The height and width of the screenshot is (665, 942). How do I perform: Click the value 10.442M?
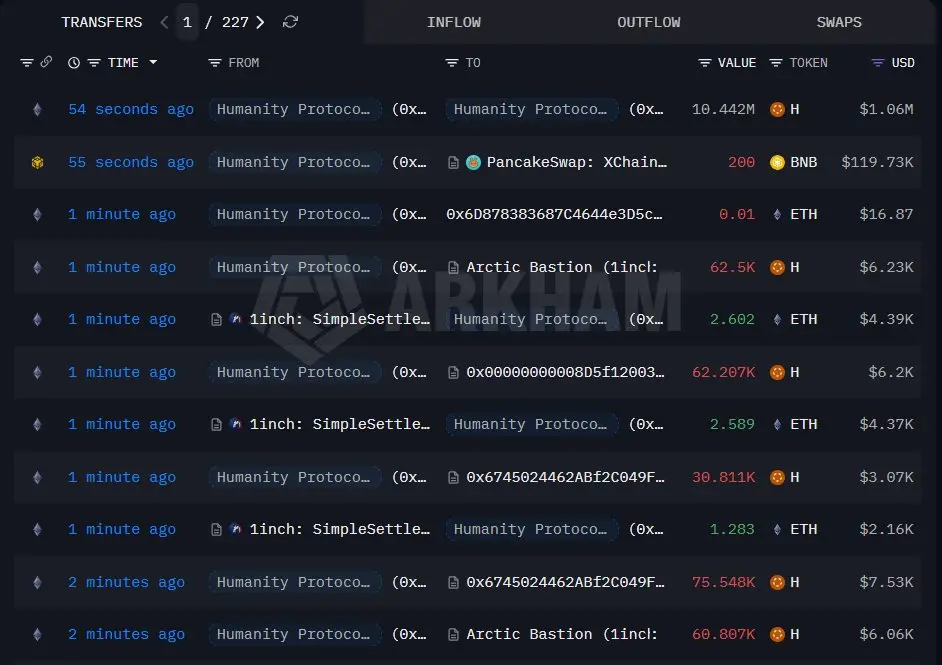(x=723, y=109)
